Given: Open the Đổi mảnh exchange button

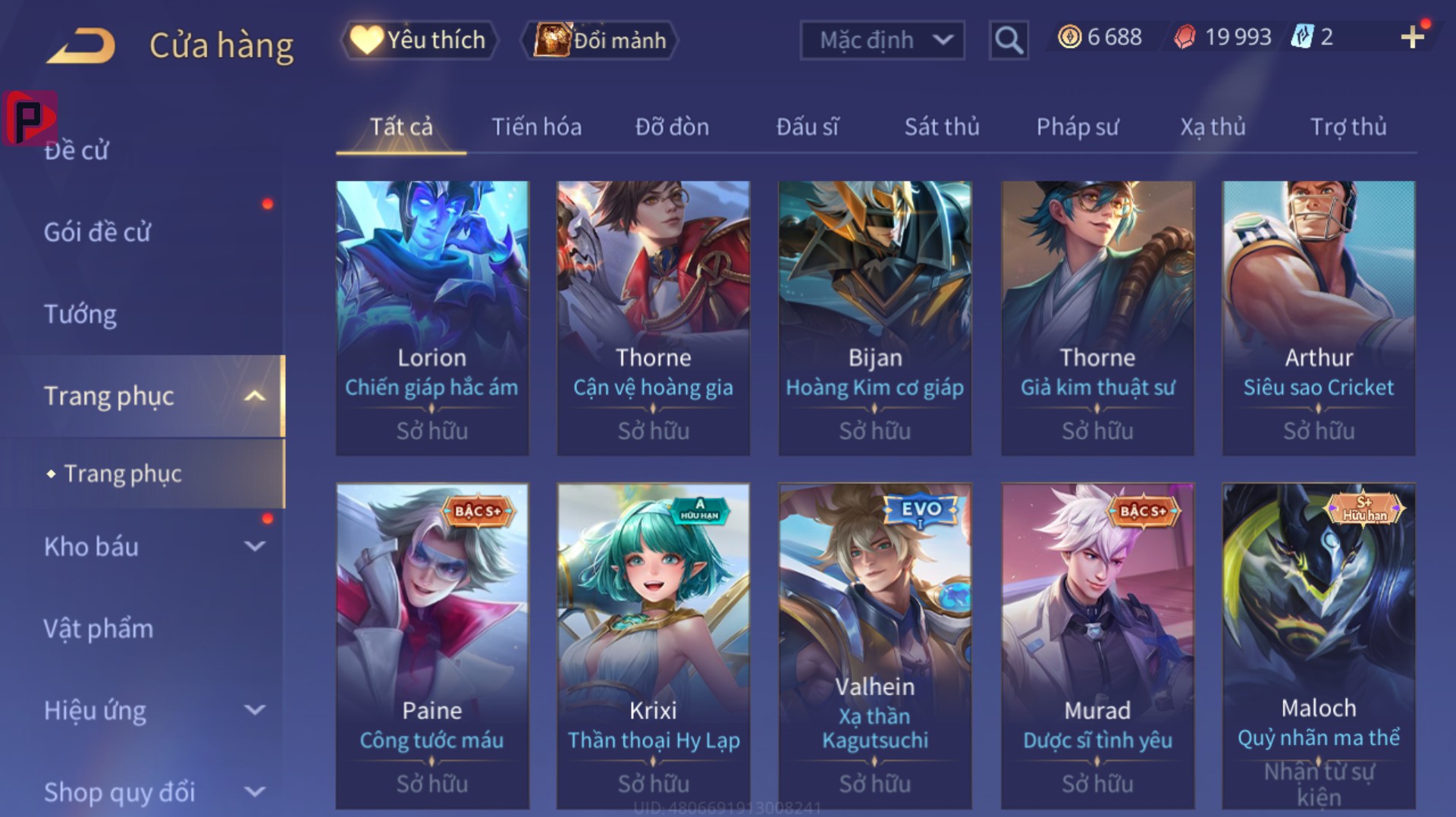Looking at the screenshot, I should point(599,40).
